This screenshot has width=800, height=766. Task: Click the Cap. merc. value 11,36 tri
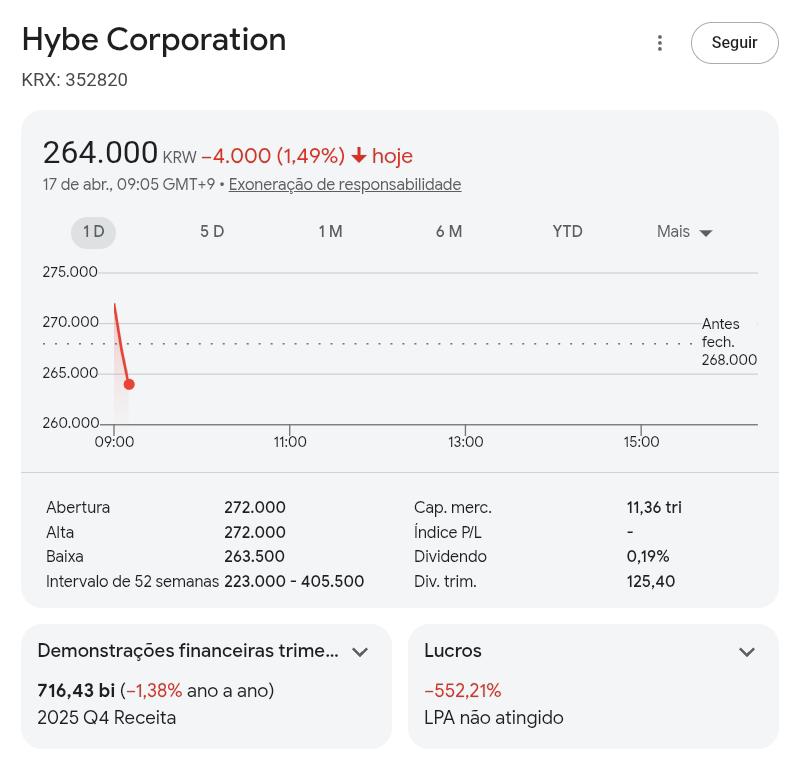(x=654, y=508)
